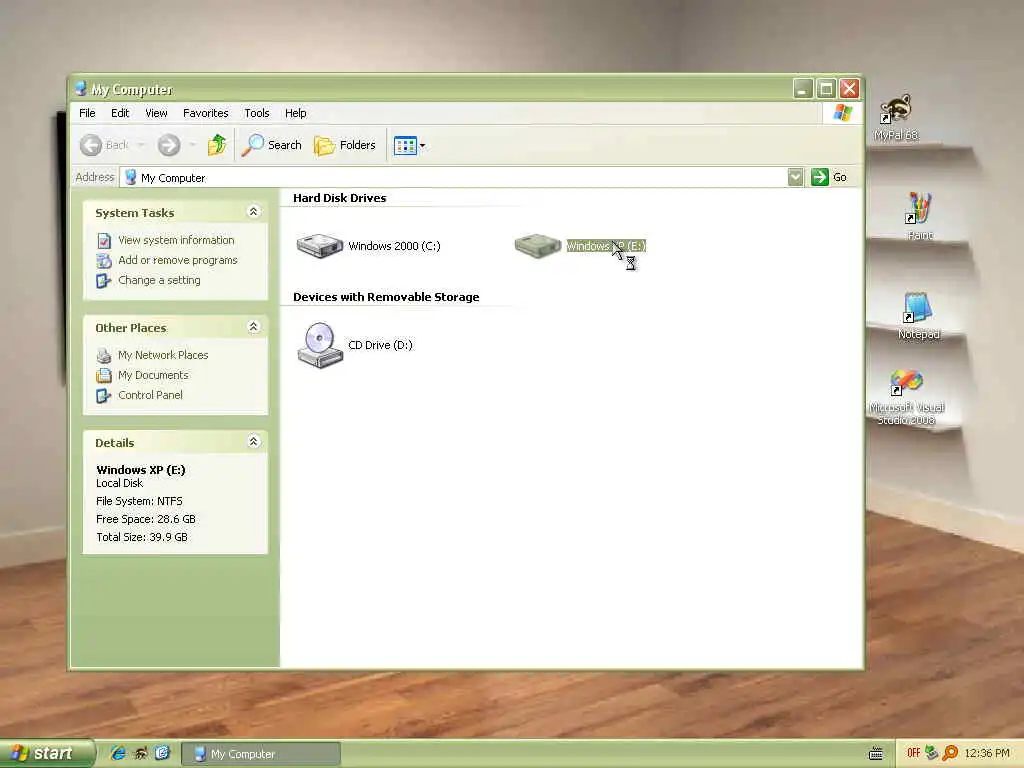Open the CD Drive (D:) icon
The image size is (1024, 768).
click(320, 345)
